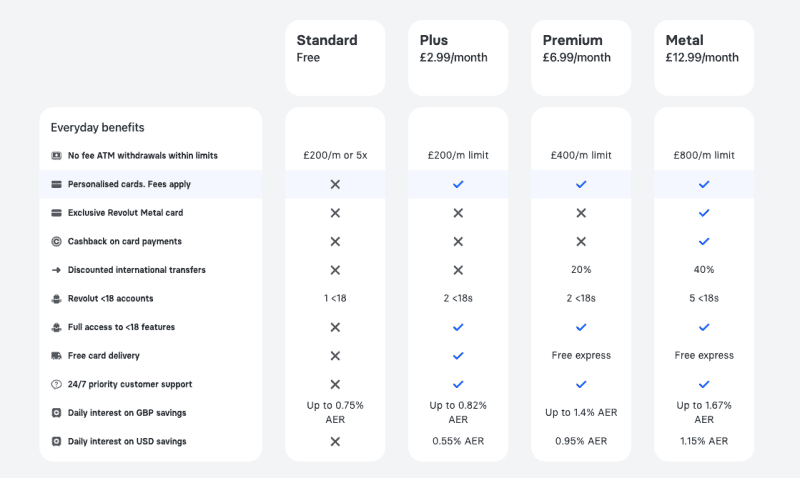
Task: Click the Personalised cards card icon
Action: point(57,184)
